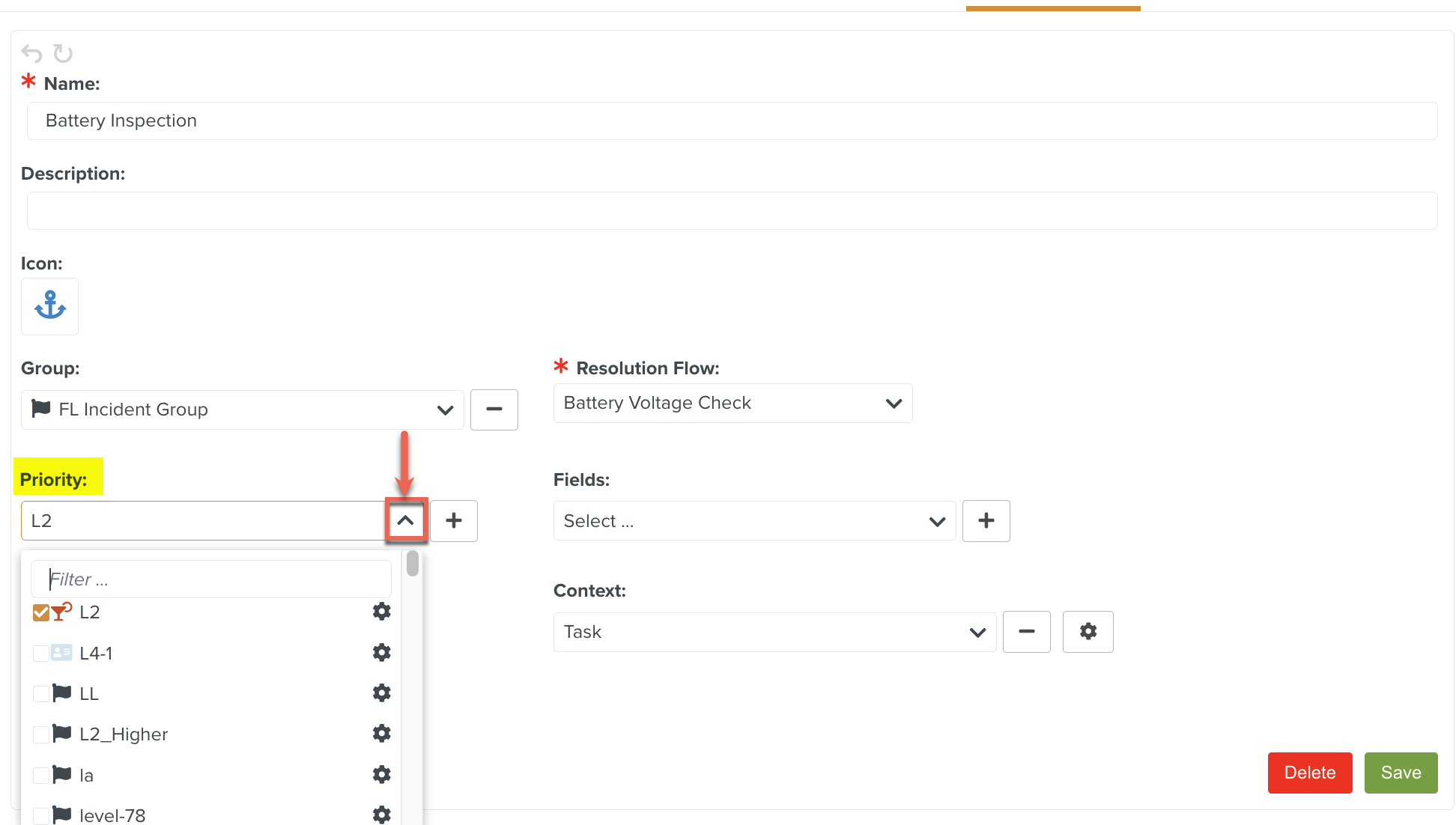Click the flag icon beside FL Incident Group
This screenshot has width=1456, height=825.
[x=41, y=409]
